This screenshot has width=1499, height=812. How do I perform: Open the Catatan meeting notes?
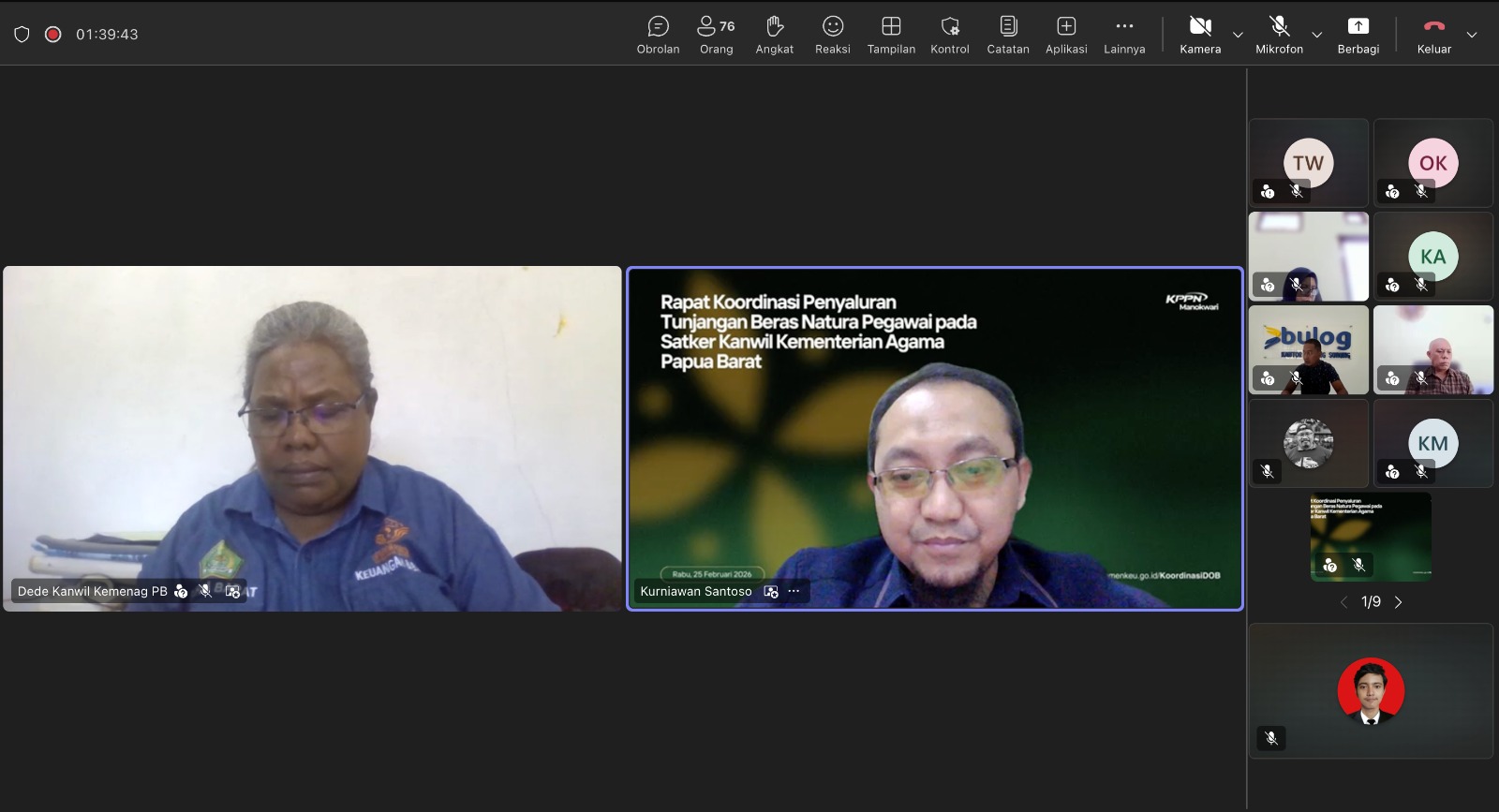(1008, 35)
